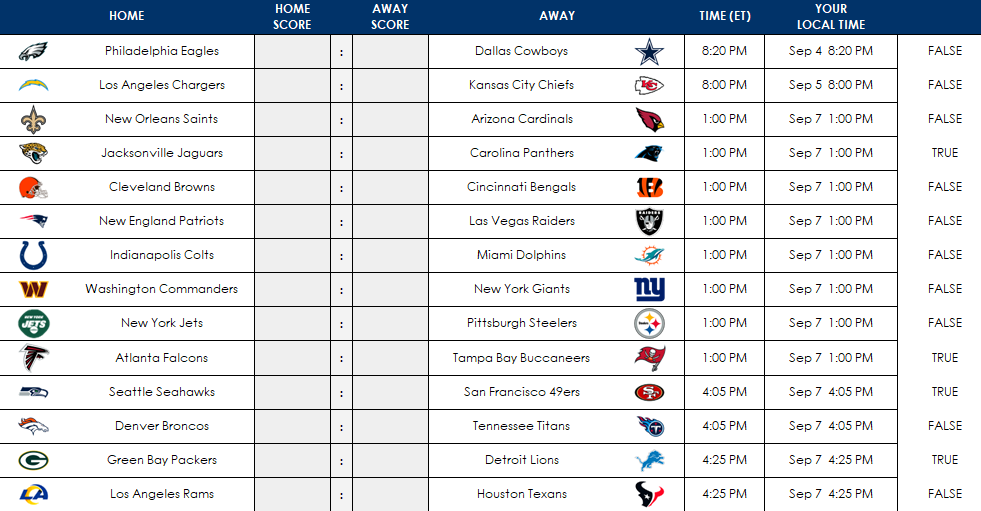
Task: Click the Kansas City Chiefs logo
Action: [x=649, y=85]
